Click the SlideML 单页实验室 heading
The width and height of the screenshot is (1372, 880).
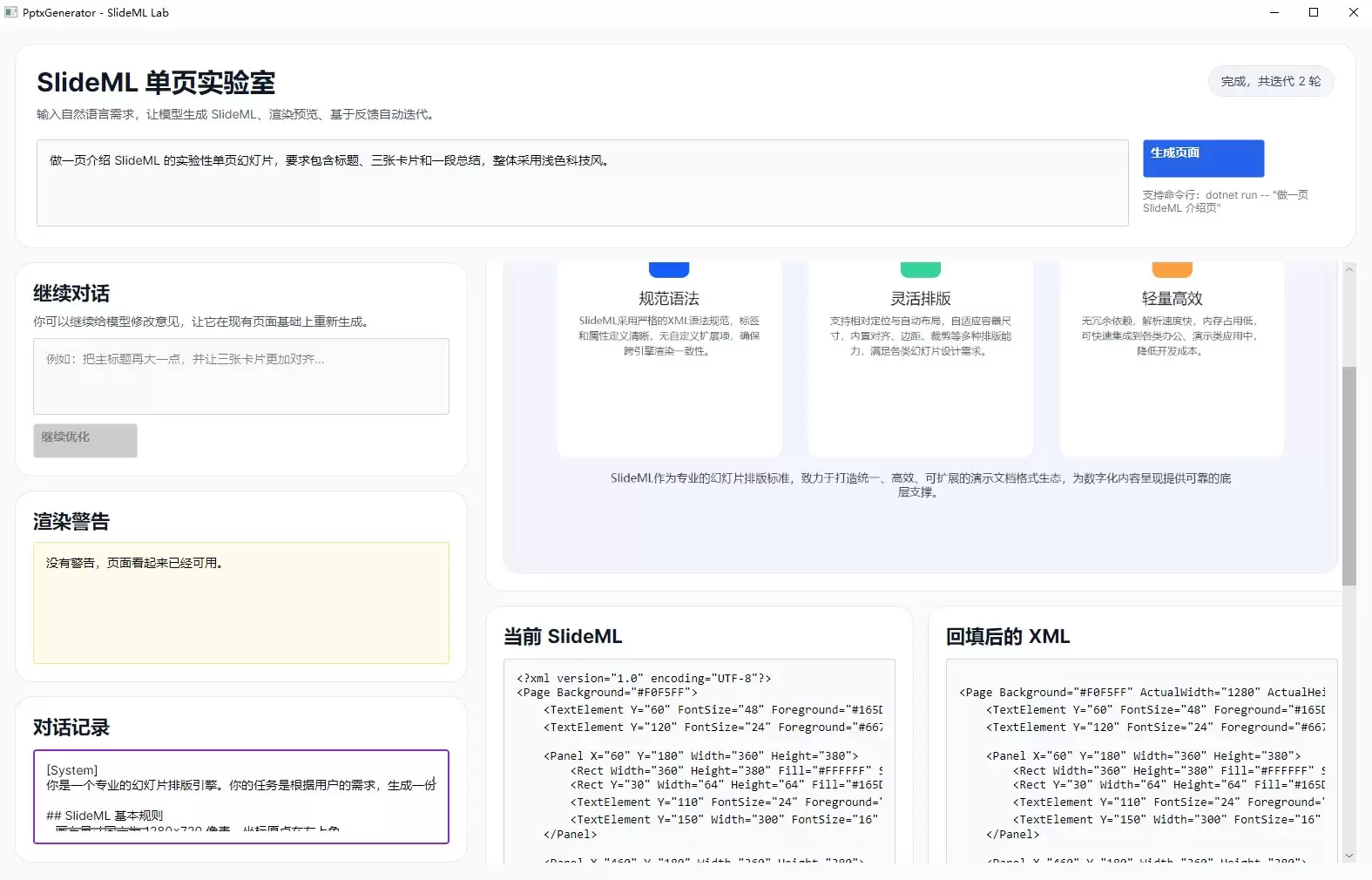point(156,83)
